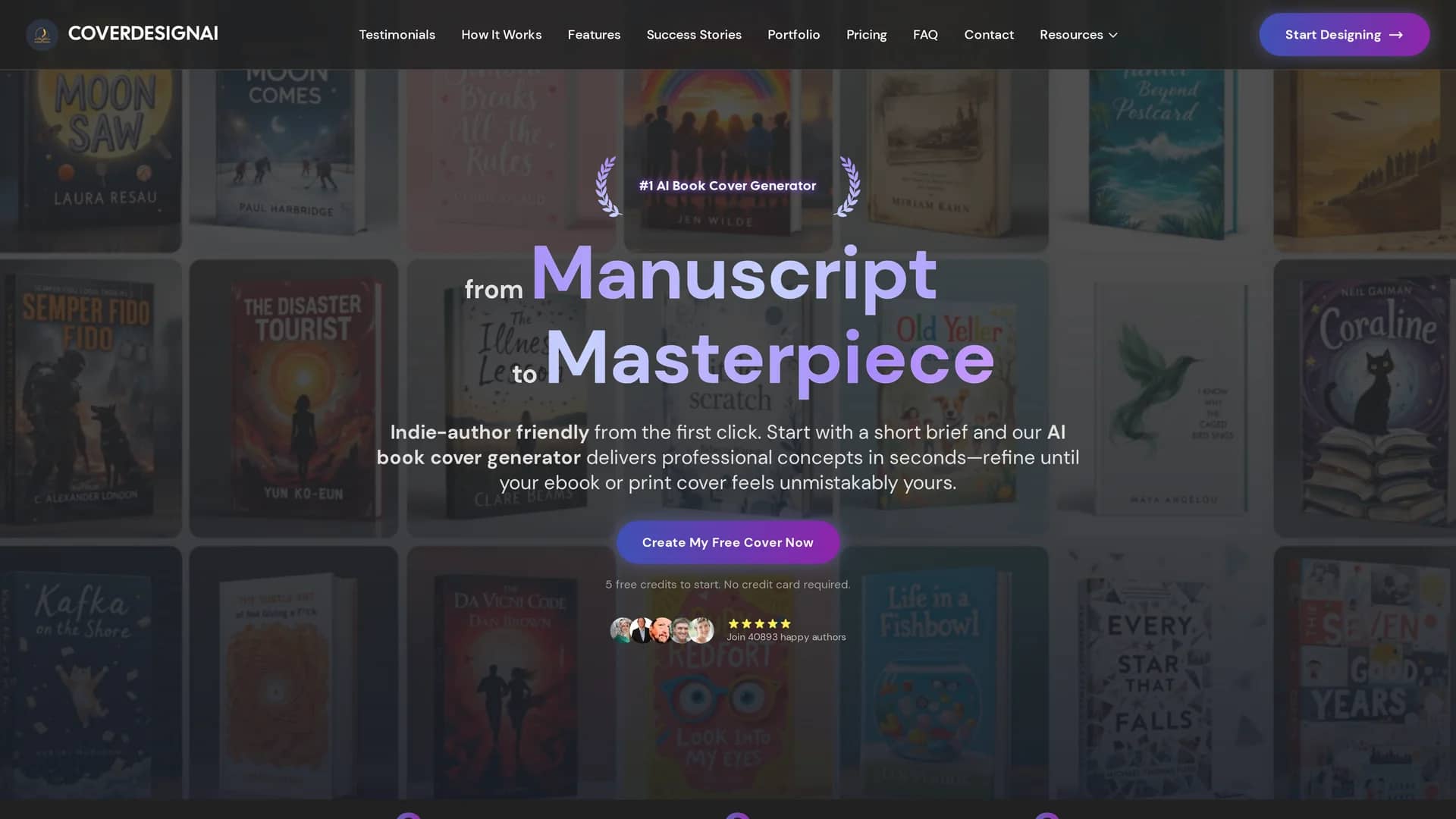The width and height of the screenshot is (1456, 819).
Task: Open the Every Star That Falls cover
Action: [1161, 672]
